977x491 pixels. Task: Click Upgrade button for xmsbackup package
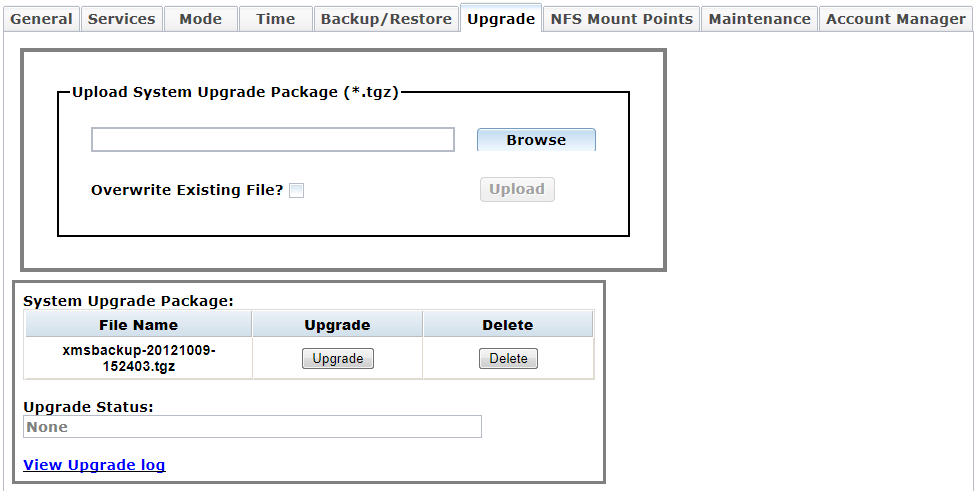click(337, 359)
